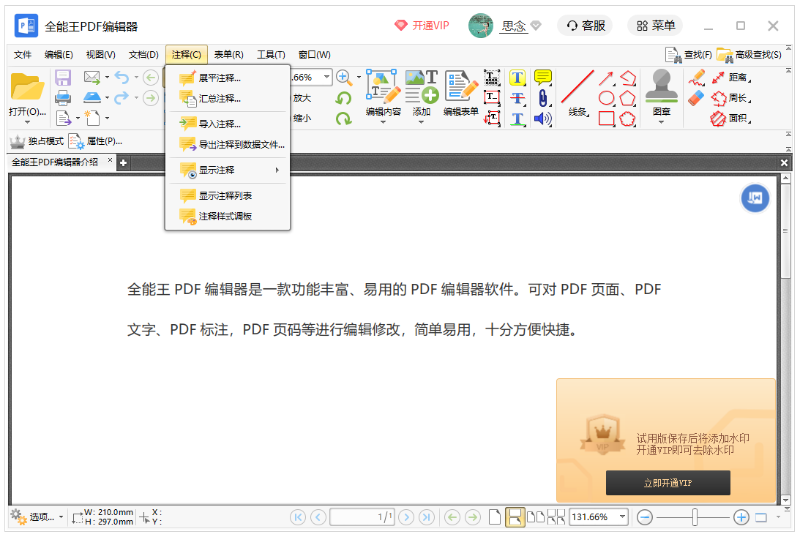Viewport: 800px width, 537px height.
Task: Select the red arrow drawing tool
Action: click(606, 78)
